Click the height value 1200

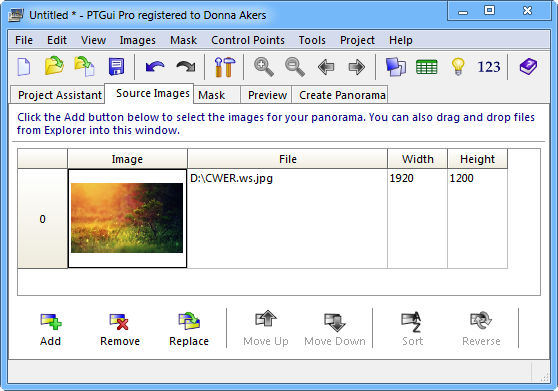point(462,178)
